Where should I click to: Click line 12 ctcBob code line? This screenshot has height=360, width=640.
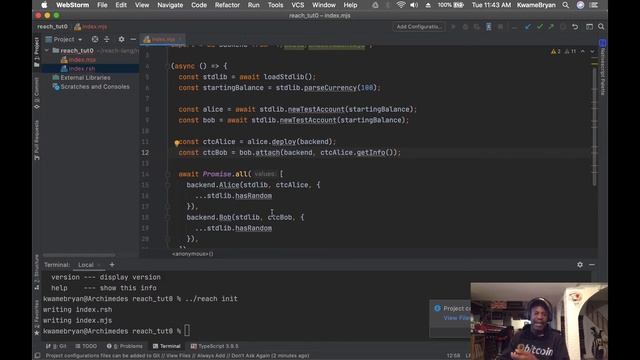tap(289, 153)
